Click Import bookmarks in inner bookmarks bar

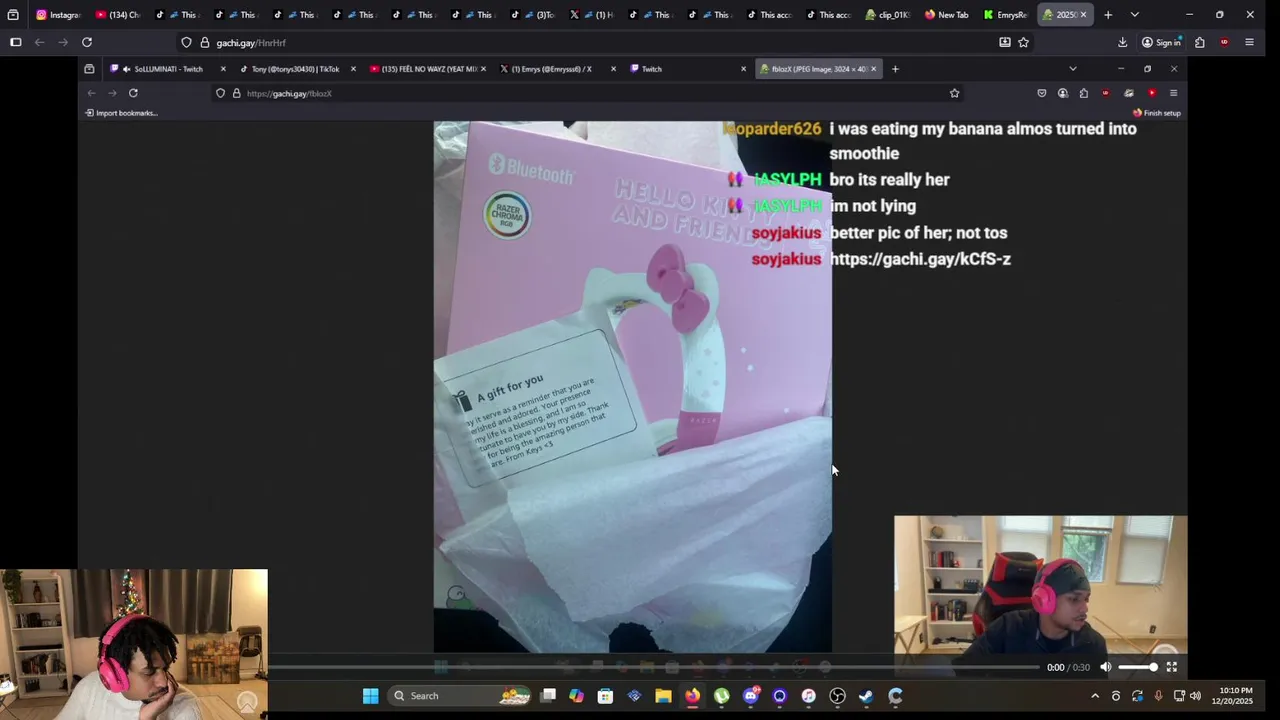click(121, 113)
